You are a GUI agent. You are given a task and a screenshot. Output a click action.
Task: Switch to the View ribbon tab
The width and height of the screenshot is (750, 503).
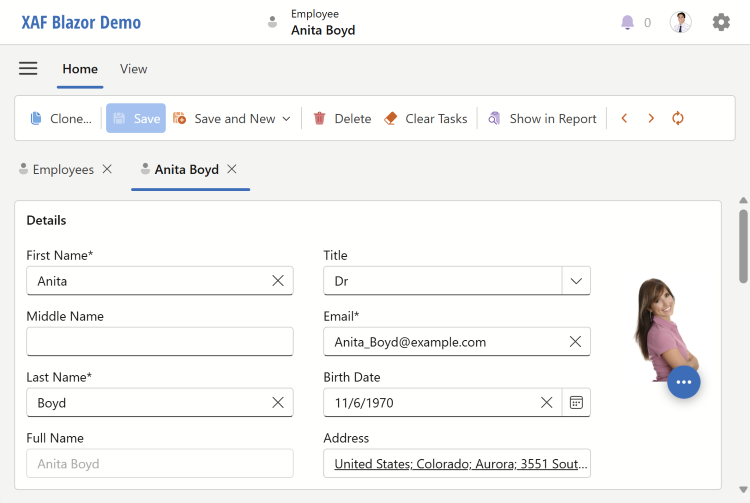click(133, 69)
